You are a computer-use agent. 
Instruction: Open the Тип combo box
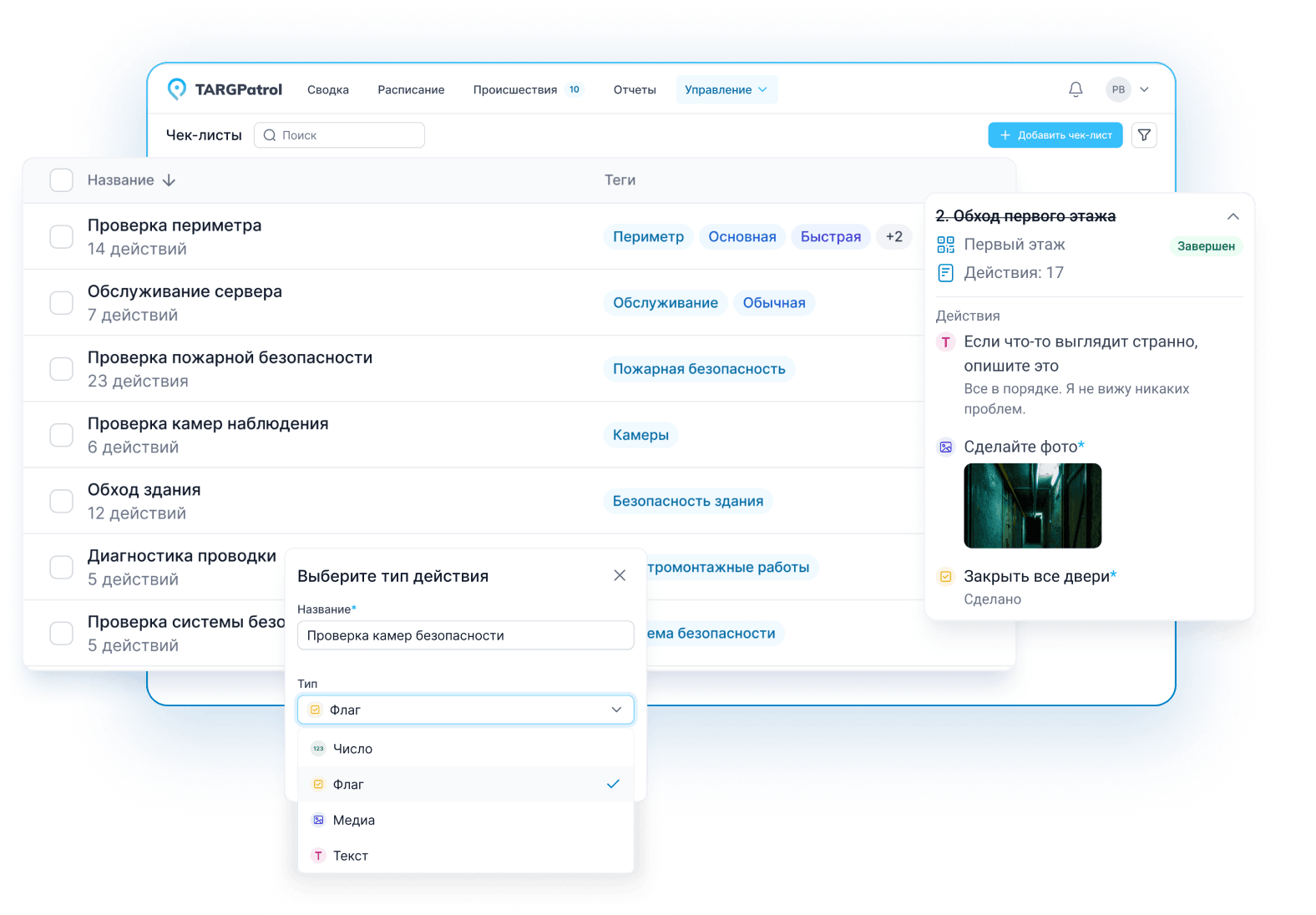click(466, 710)
